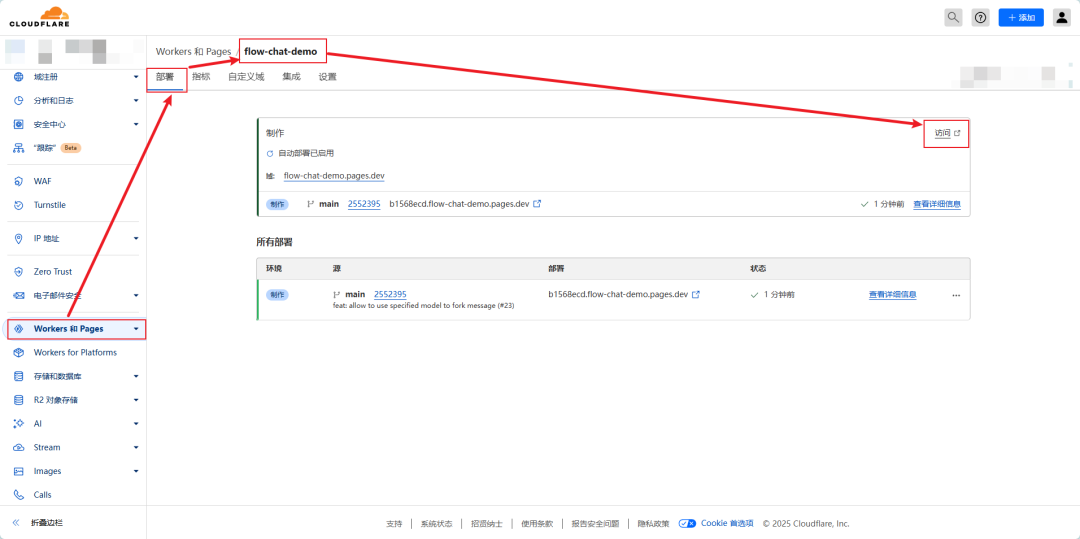Click the Stream cloud sidebar icon
The width and height of the screenshot is (1080, 539).
coord(19,447)
